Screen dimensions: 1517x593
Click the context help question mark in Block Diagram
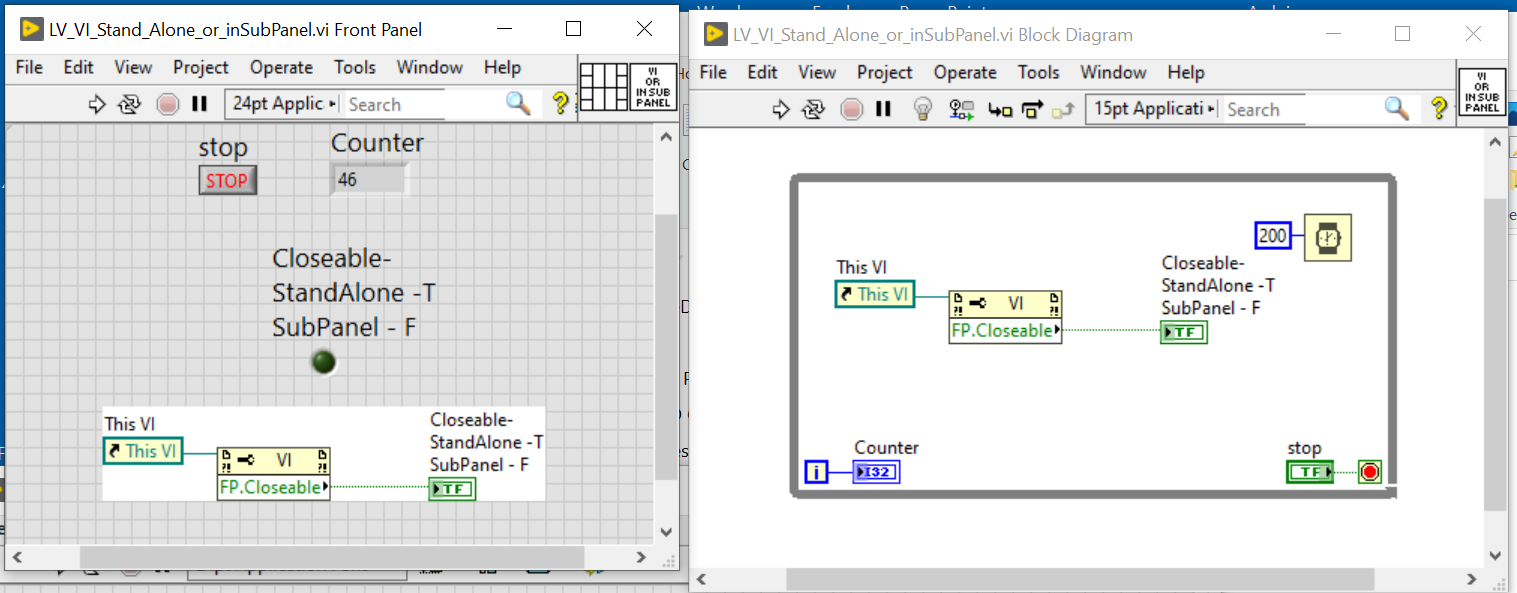1439,109
